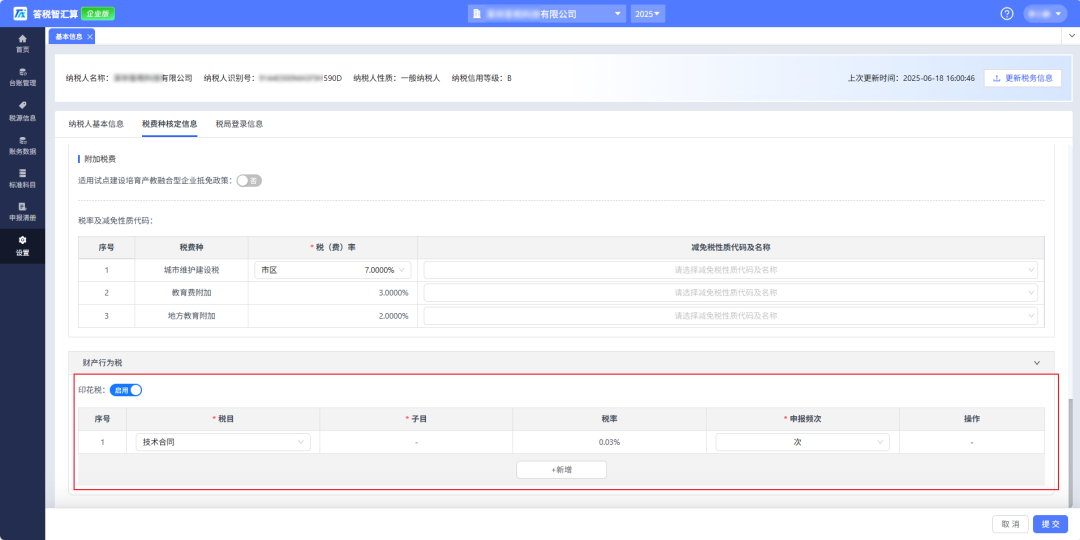Screen dimensions: 1080x540
Task: Click the 2.0000% 地方教育附加 rate cell
Action: coord(333,315)
